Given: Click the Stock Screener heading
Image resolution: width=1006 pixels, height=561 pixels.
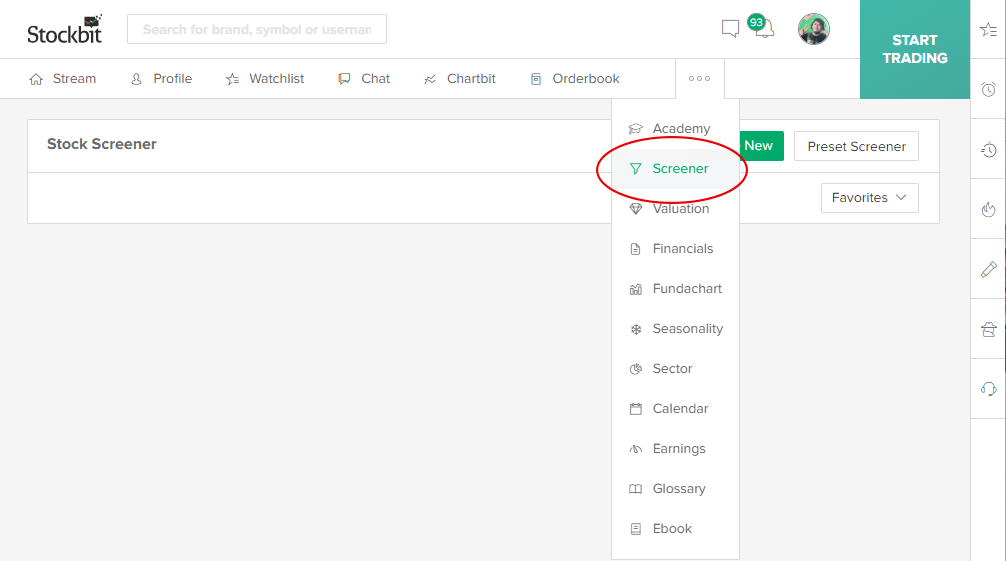Looking at the screenshot, I should 101,144.
